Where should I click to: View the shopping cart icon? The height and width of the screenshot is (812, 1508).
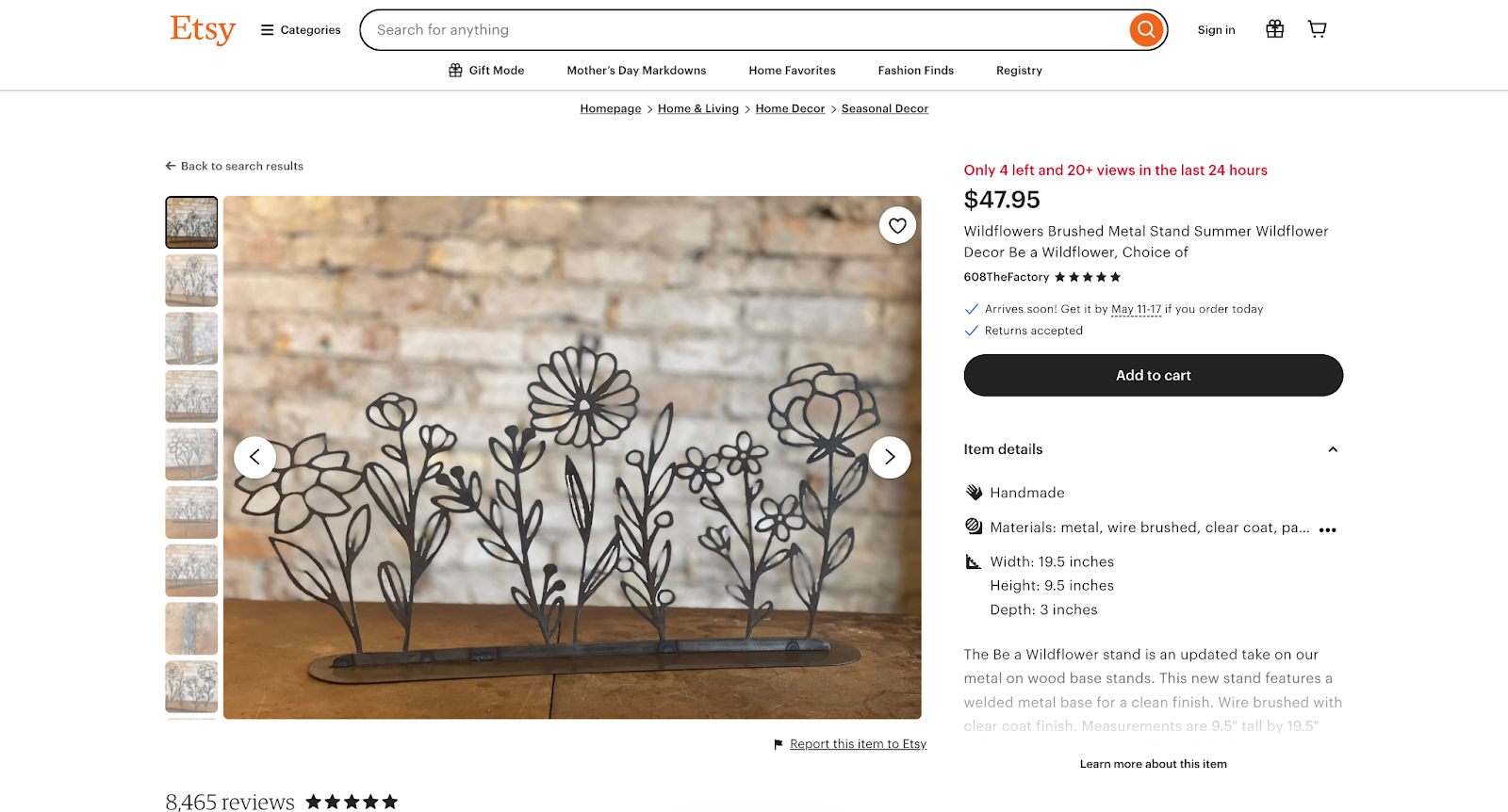pos(1316,29)
